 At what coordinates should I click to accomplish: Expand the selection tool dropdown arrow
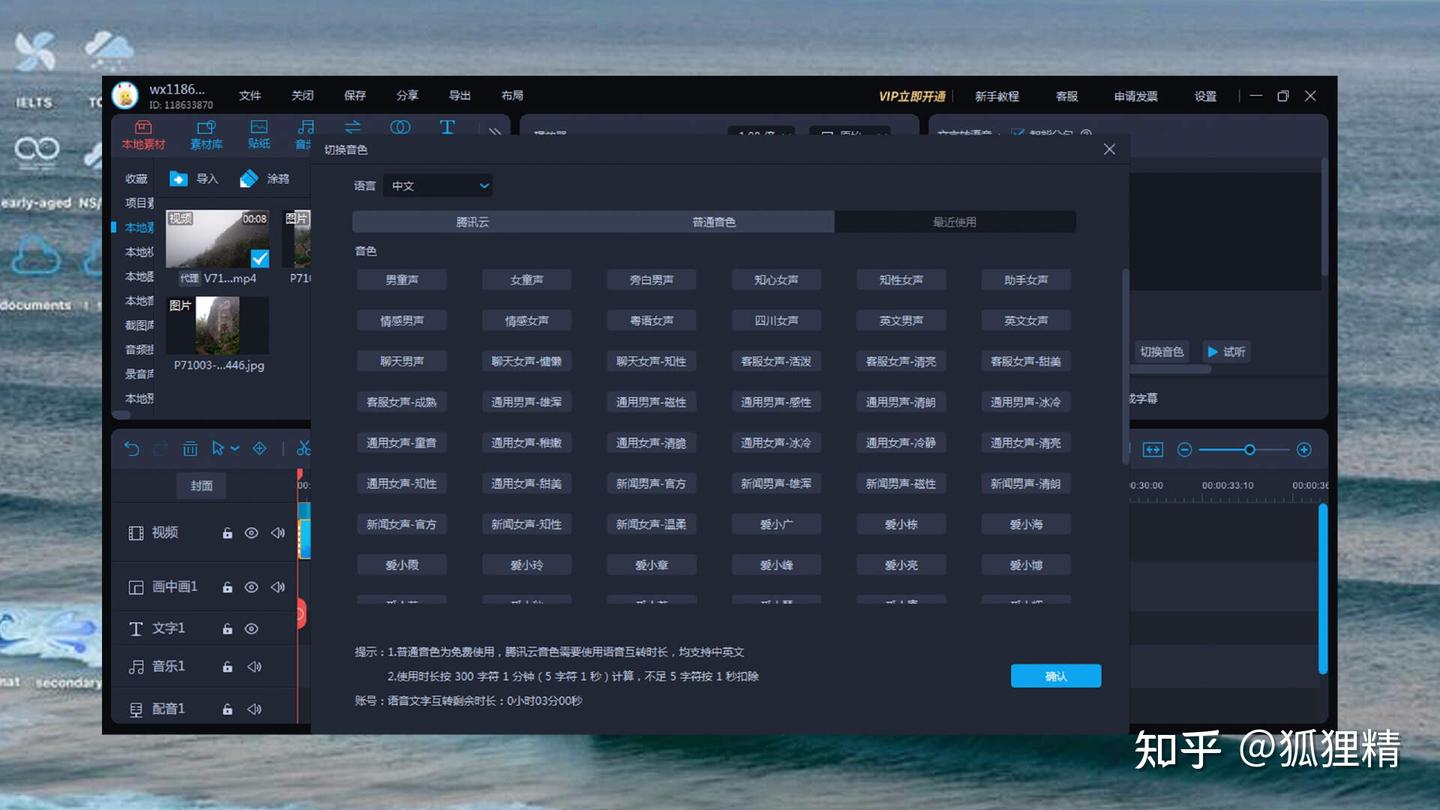[x=235, y=449]
